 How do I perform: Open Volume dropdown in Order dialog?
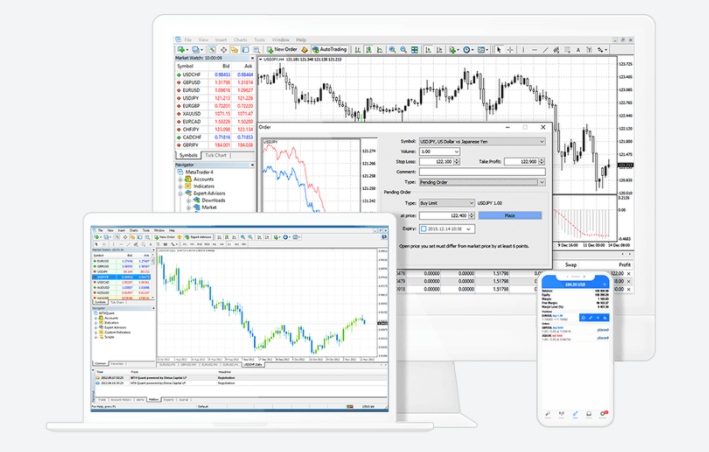pos(440,151)
